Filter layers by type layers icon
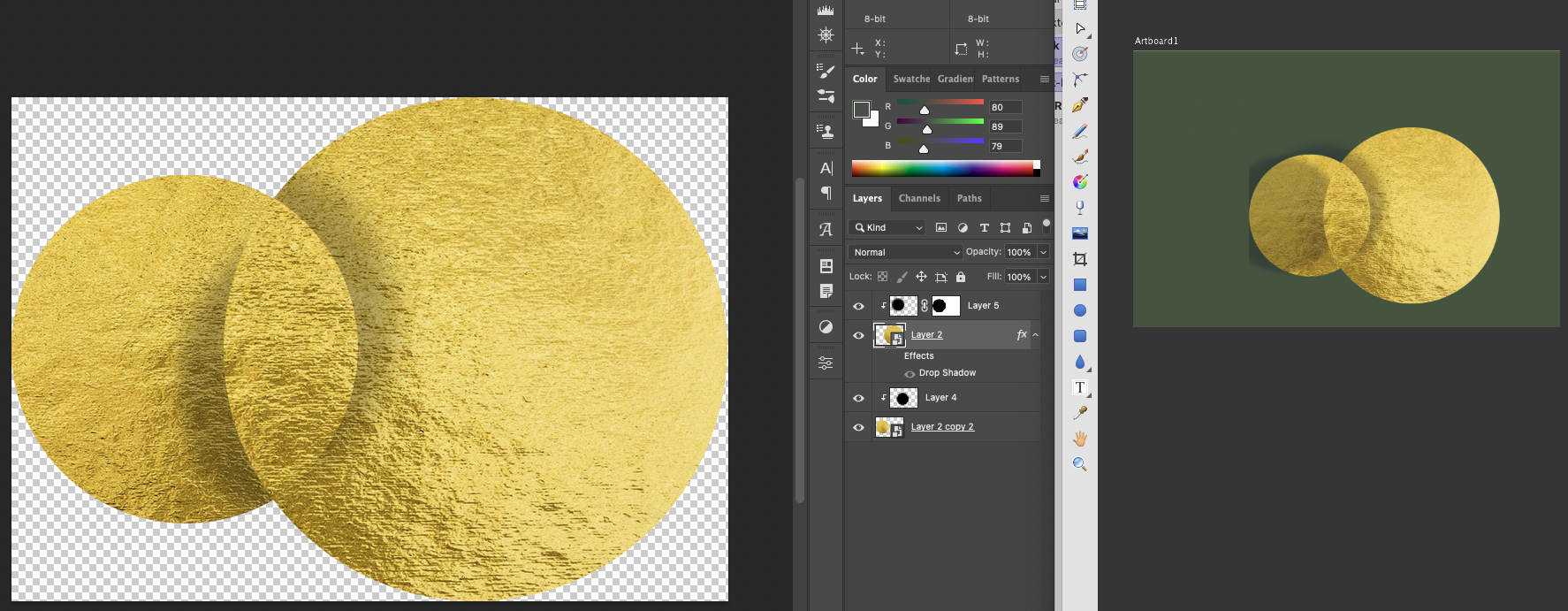The width and height of the screenshot is (1568, 611). click(x=984, y=227)
